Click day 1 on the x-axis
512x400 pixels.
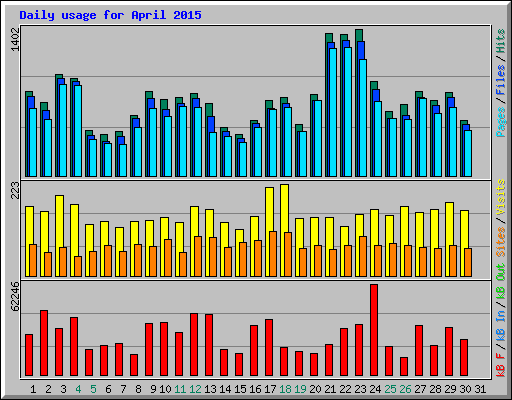click(x=33, y=389)
